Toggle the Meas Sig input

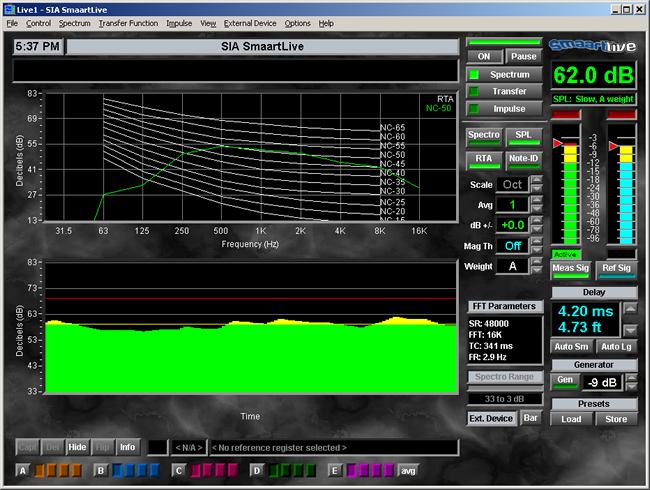pyautogui.click(x=571, y=270)
